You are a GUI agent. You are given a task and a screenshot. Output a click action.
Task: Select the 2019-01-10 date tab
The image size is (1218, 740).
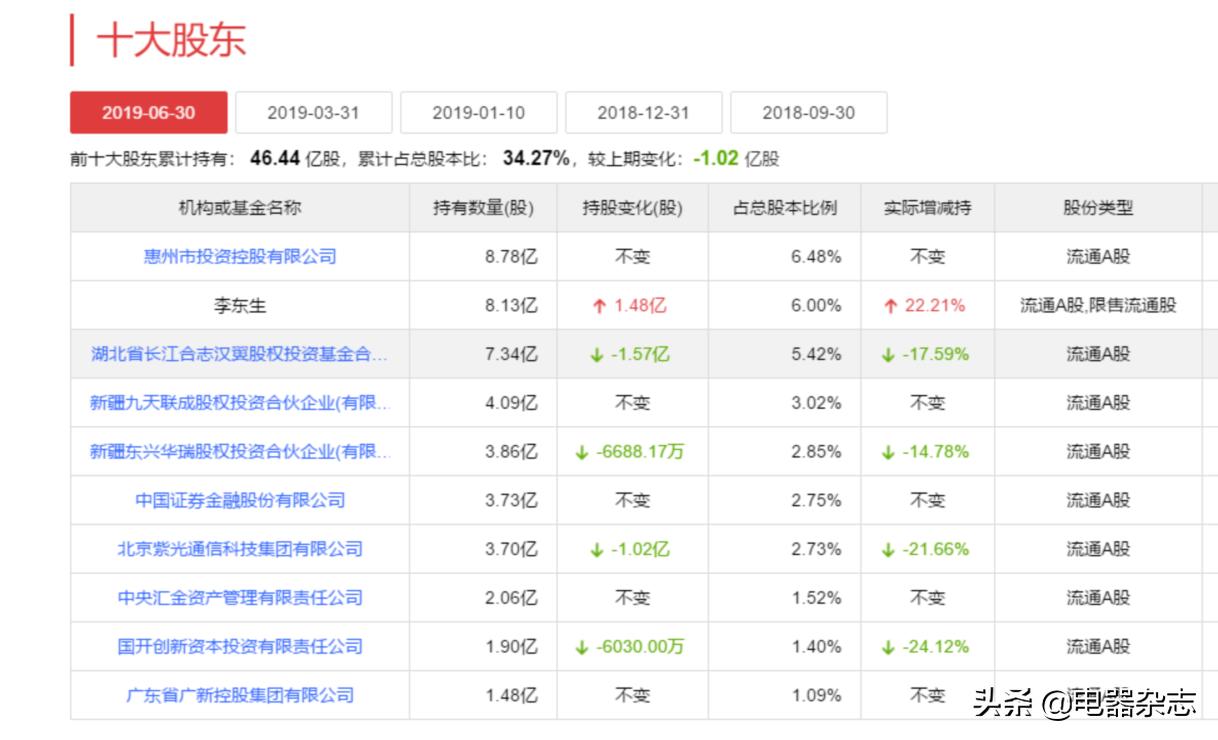(x=479, y=112)
